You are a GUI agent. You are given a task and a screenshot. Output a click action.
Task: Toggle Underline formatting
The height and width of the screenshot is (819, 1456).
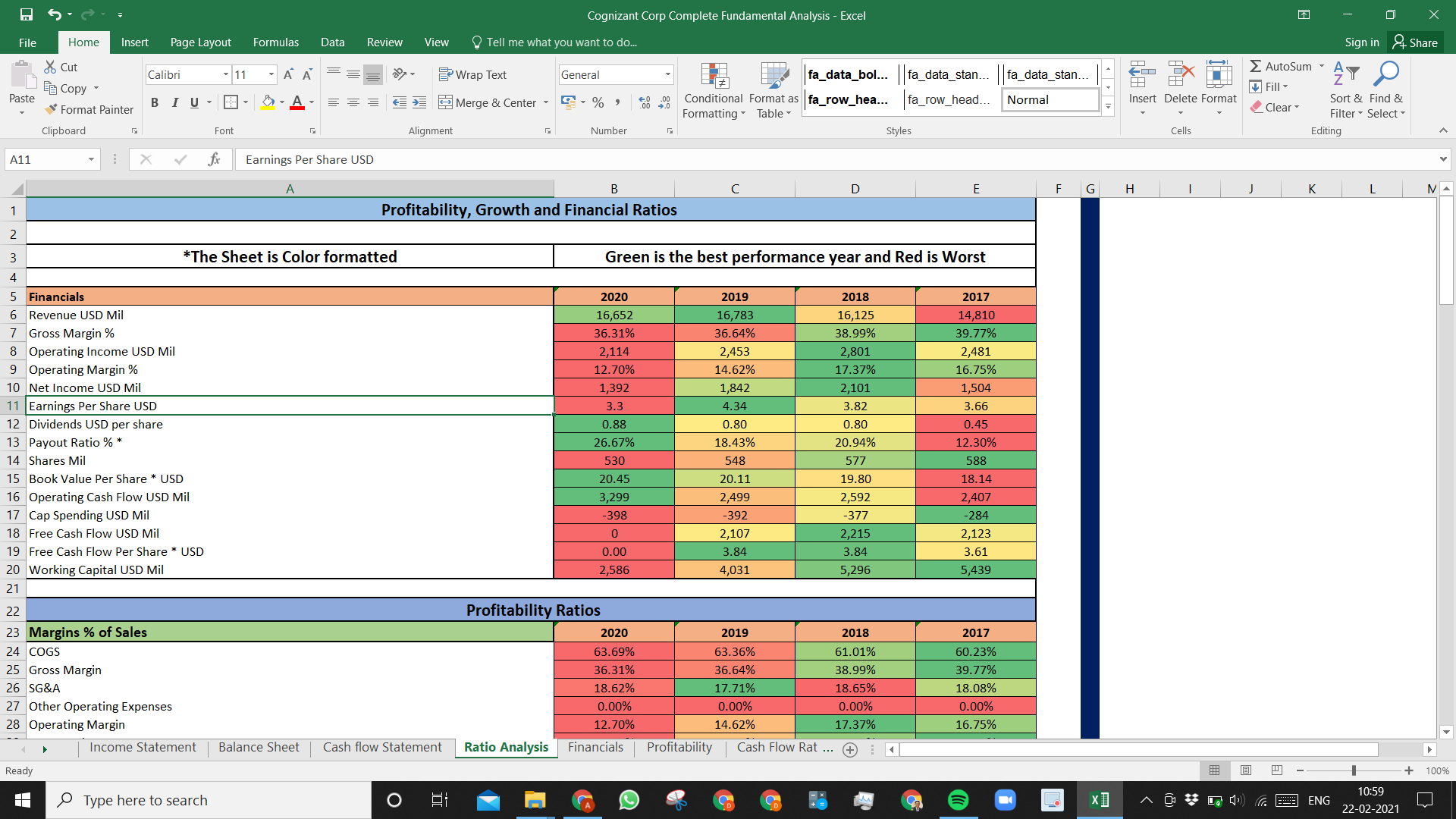coord(195,102)
